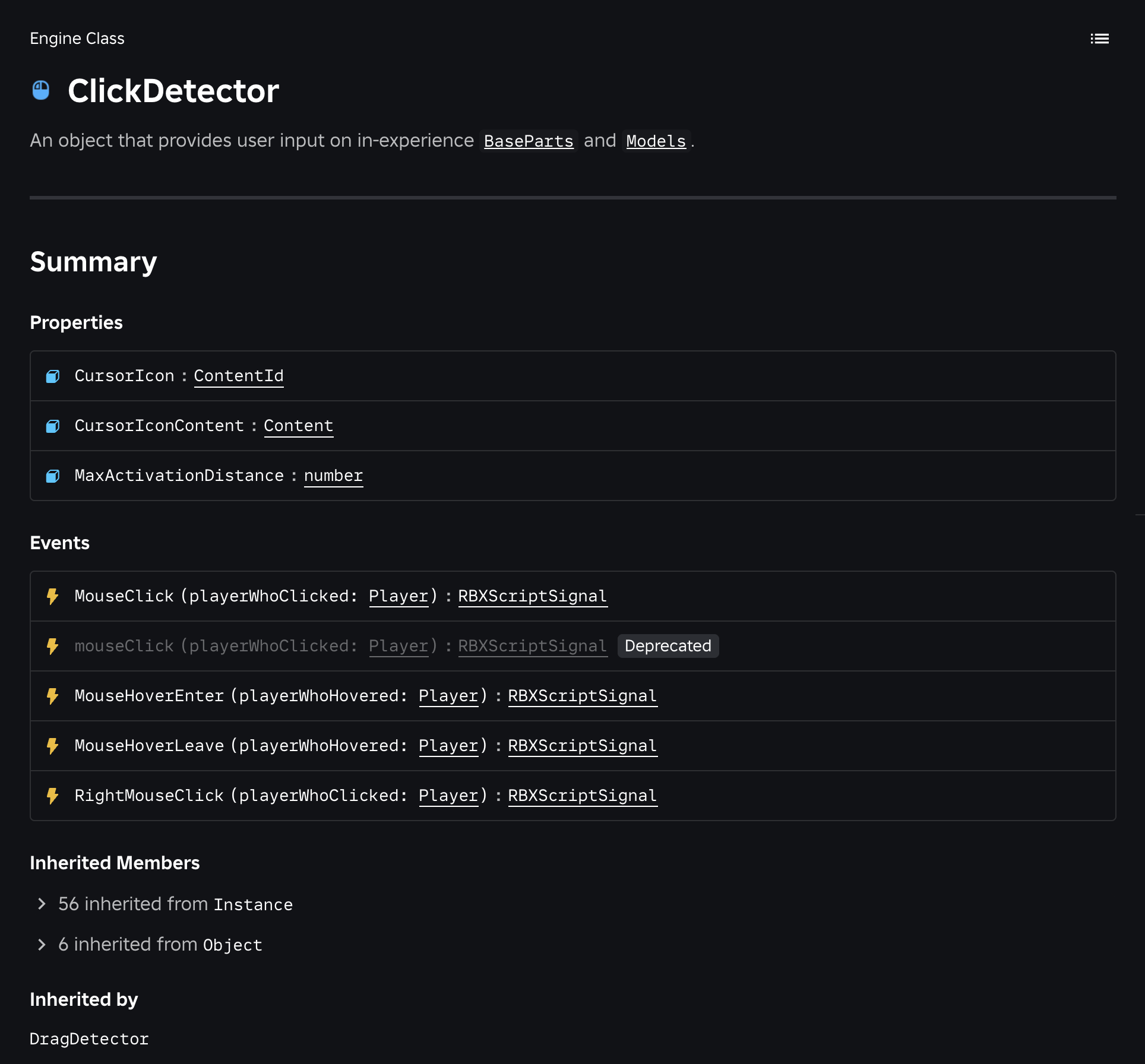This screenshot has width=1145, height=1064.
Task: Click Player link in MouseHoverLeave row
Action: [448, 746]
